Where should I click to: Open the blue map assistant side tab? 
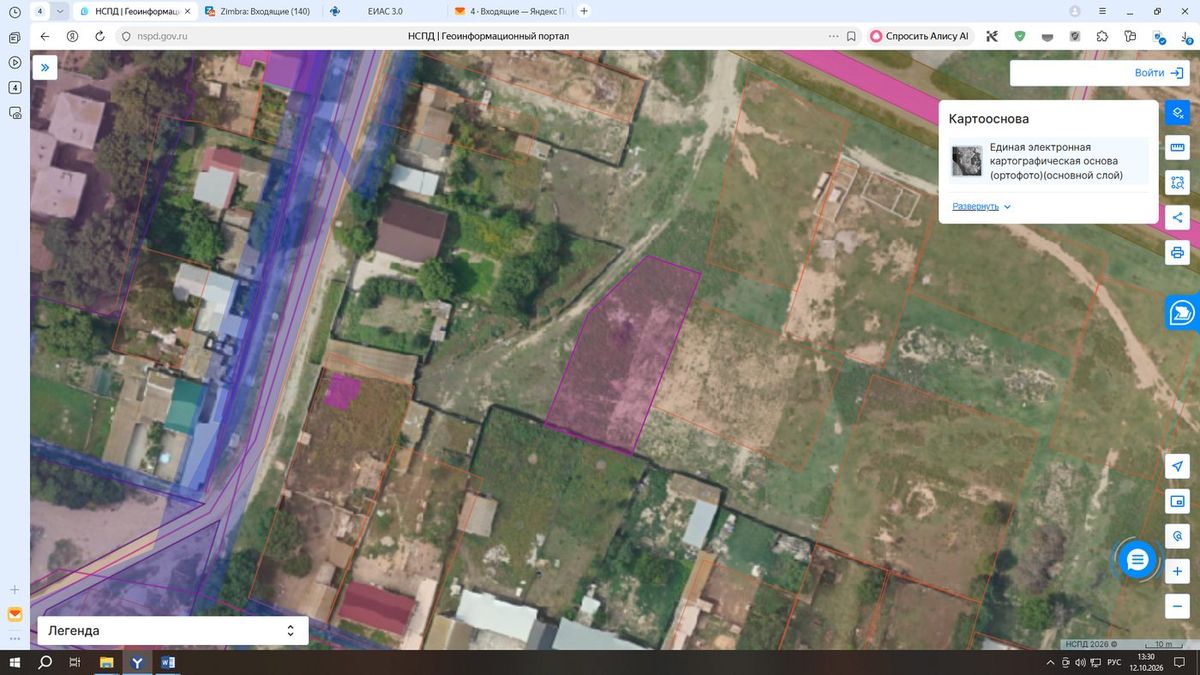point(1182,312)
